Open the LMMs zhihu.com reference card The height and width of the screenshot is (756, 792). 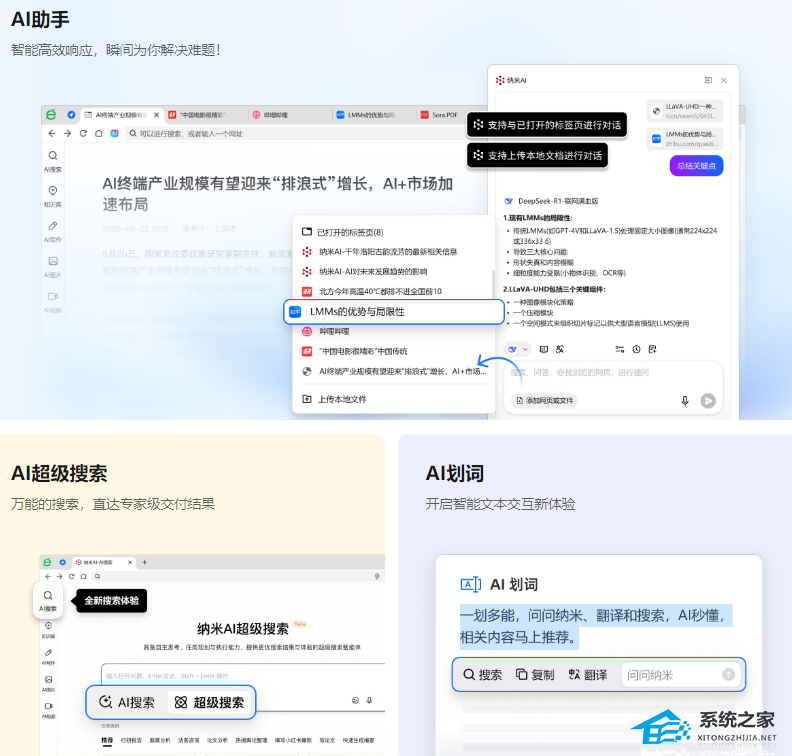click(x=685, y=139)
